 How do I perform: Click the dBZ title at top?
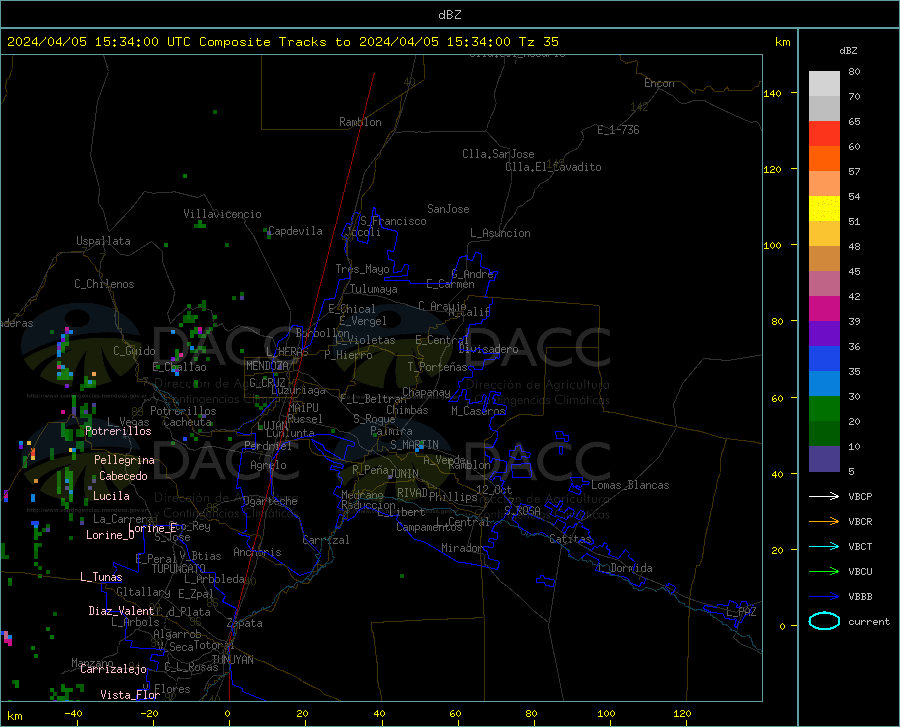449,15
